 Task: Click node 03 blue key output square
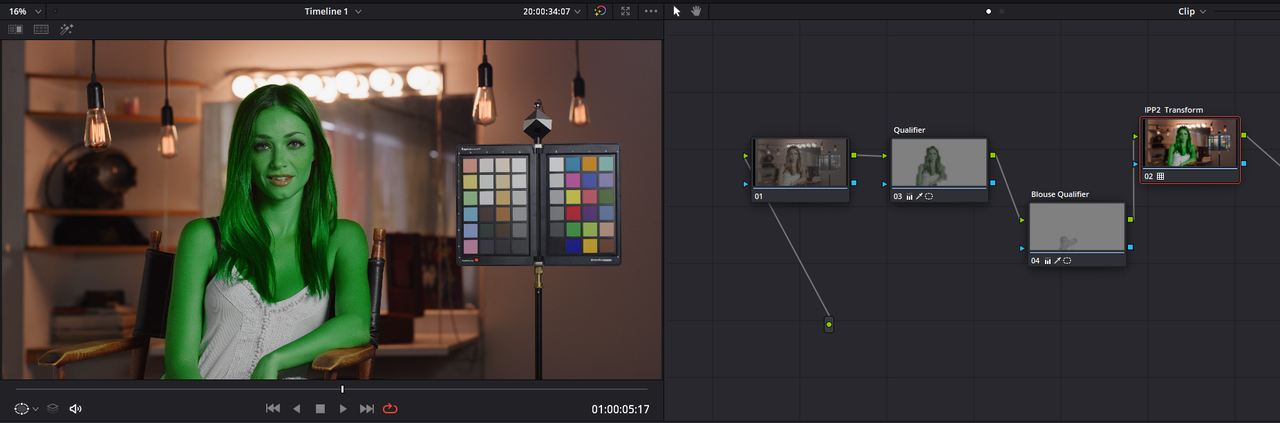click(992, 183)
